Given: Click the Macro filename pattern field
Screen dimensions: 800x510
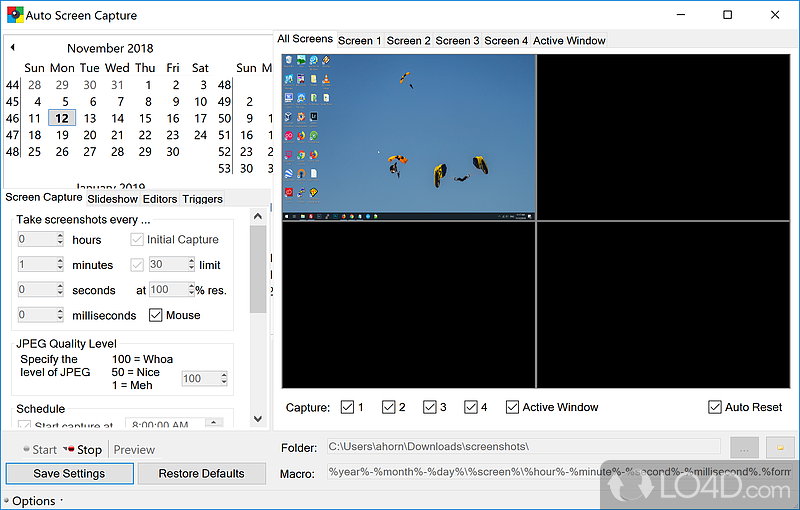Looking at the screenshot, I should coord(560,472).
